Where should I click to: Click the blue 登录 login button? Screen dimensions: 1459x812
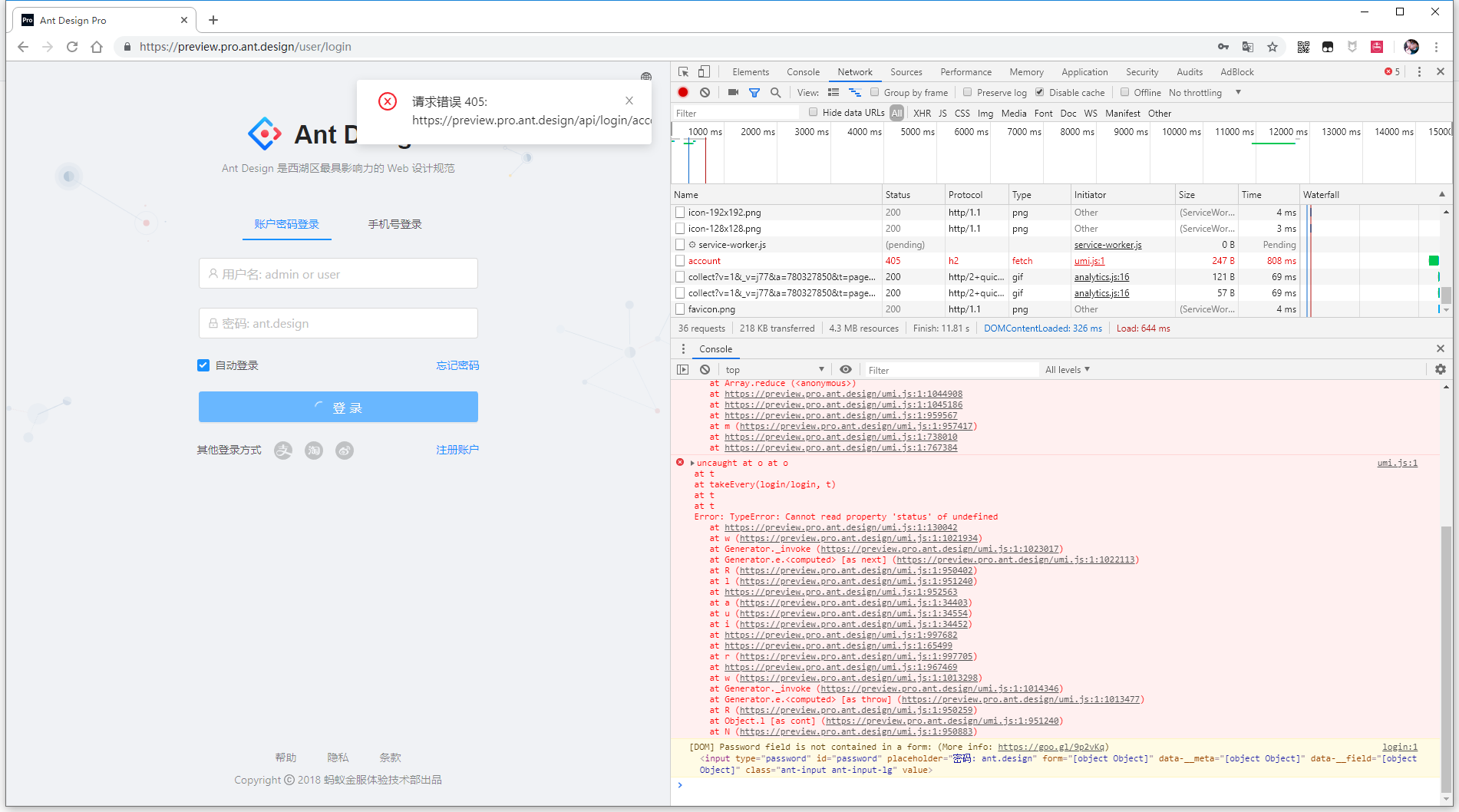(x=338, y=407)
